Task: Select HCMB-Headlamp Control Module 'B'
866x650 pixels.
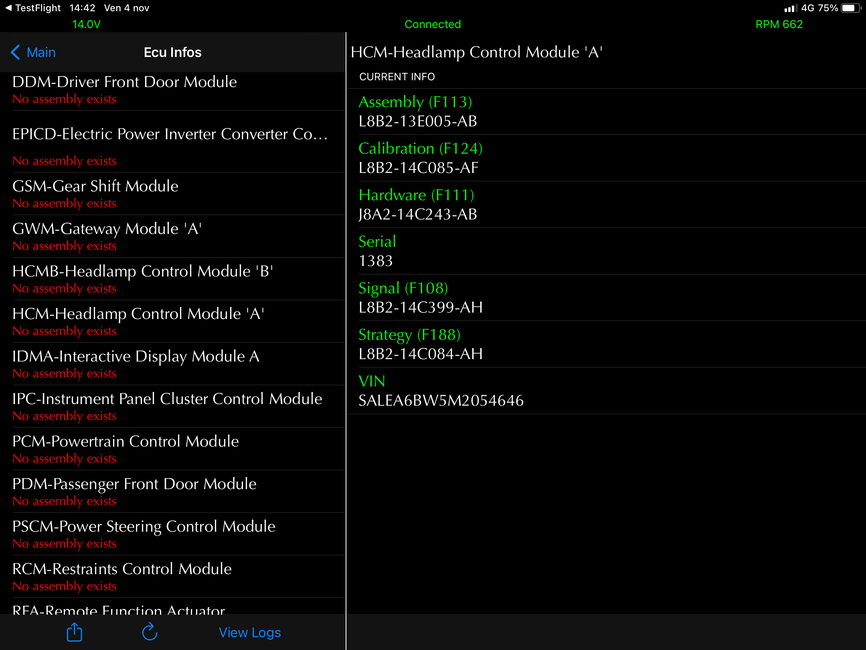Action: [x=172, y=279]
